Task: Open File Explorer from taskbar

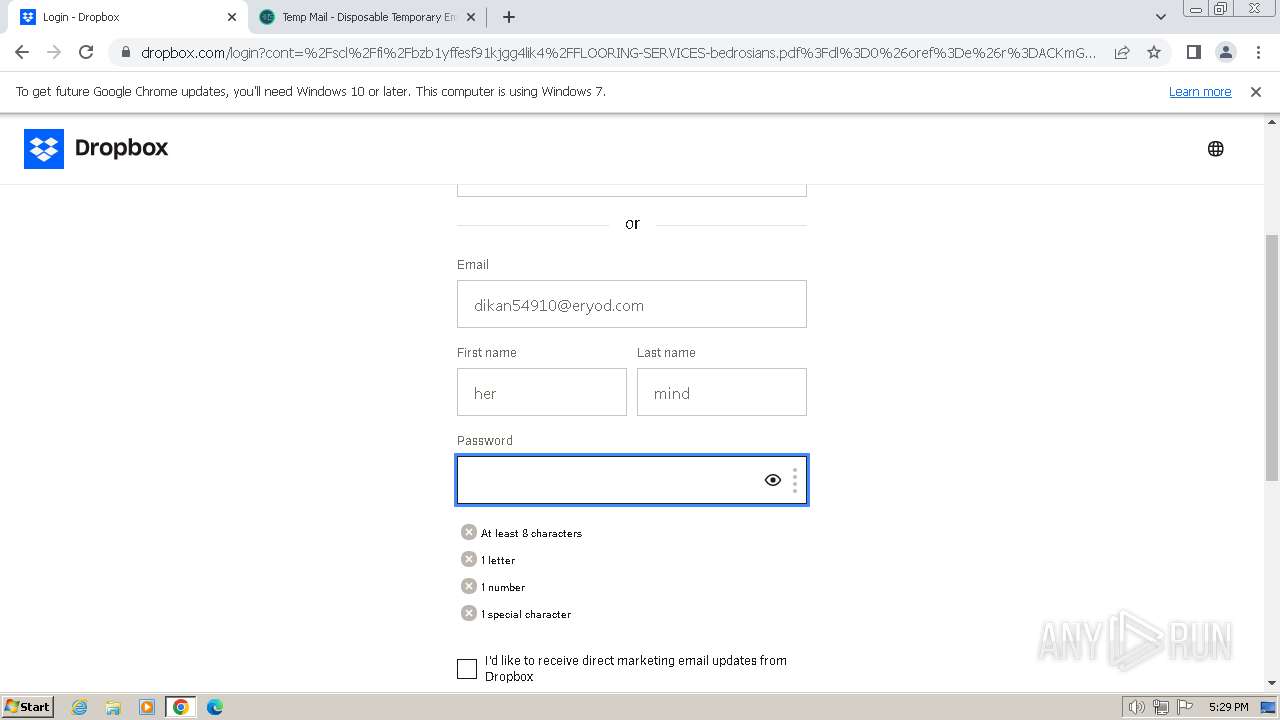Action: click(x=113, y=707)
